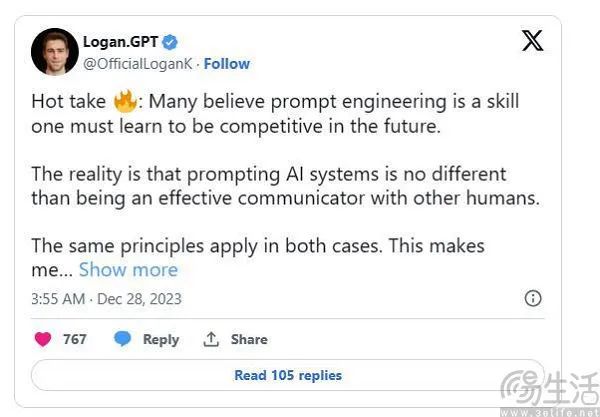Click the 767 likes count

(x=75, y=339)
